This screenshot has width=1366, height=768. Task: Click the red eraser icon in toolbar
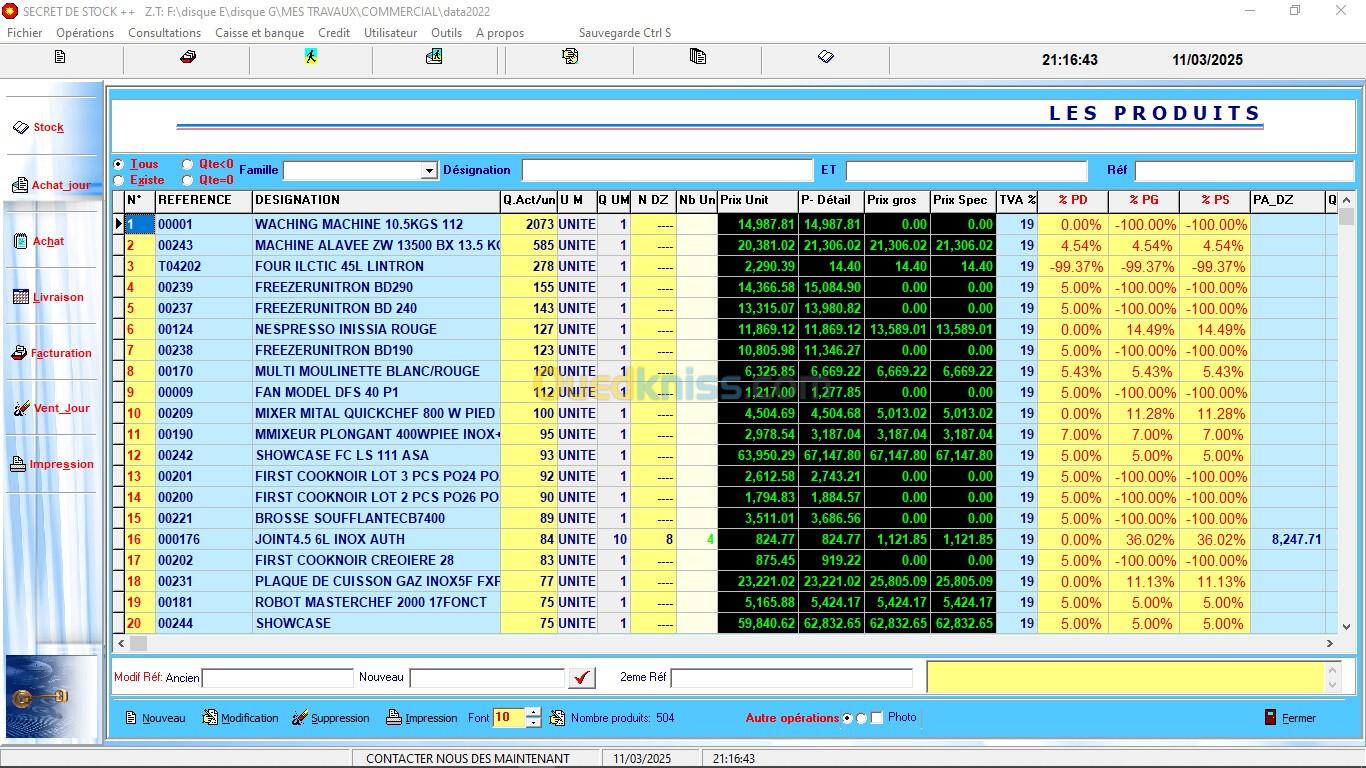[187, 58]
